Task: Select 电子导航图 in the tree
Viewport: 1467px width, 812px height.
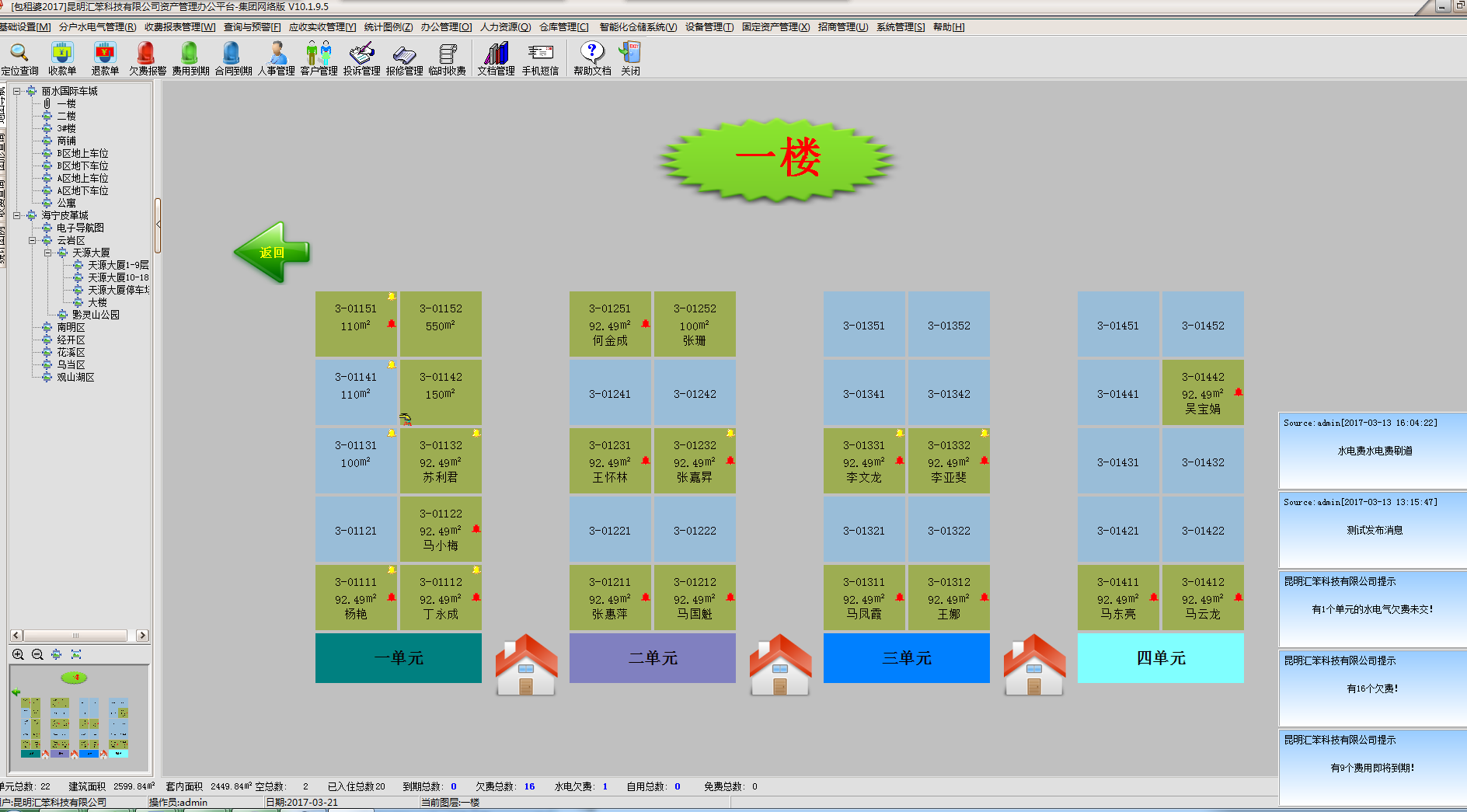Action: coord(80,228)
